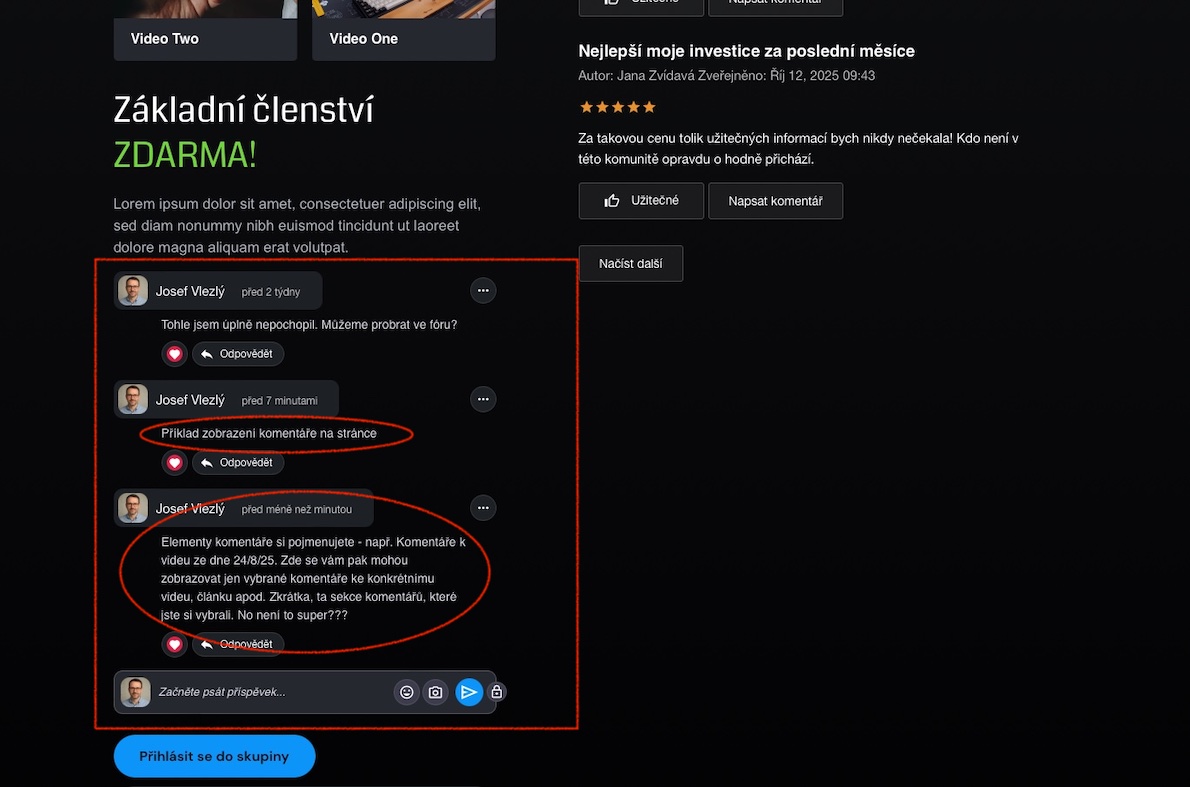Open options menu for 7-minutes-old comment
The image size is (1190, 787).
pyautogui.click(x=483, y=399)
